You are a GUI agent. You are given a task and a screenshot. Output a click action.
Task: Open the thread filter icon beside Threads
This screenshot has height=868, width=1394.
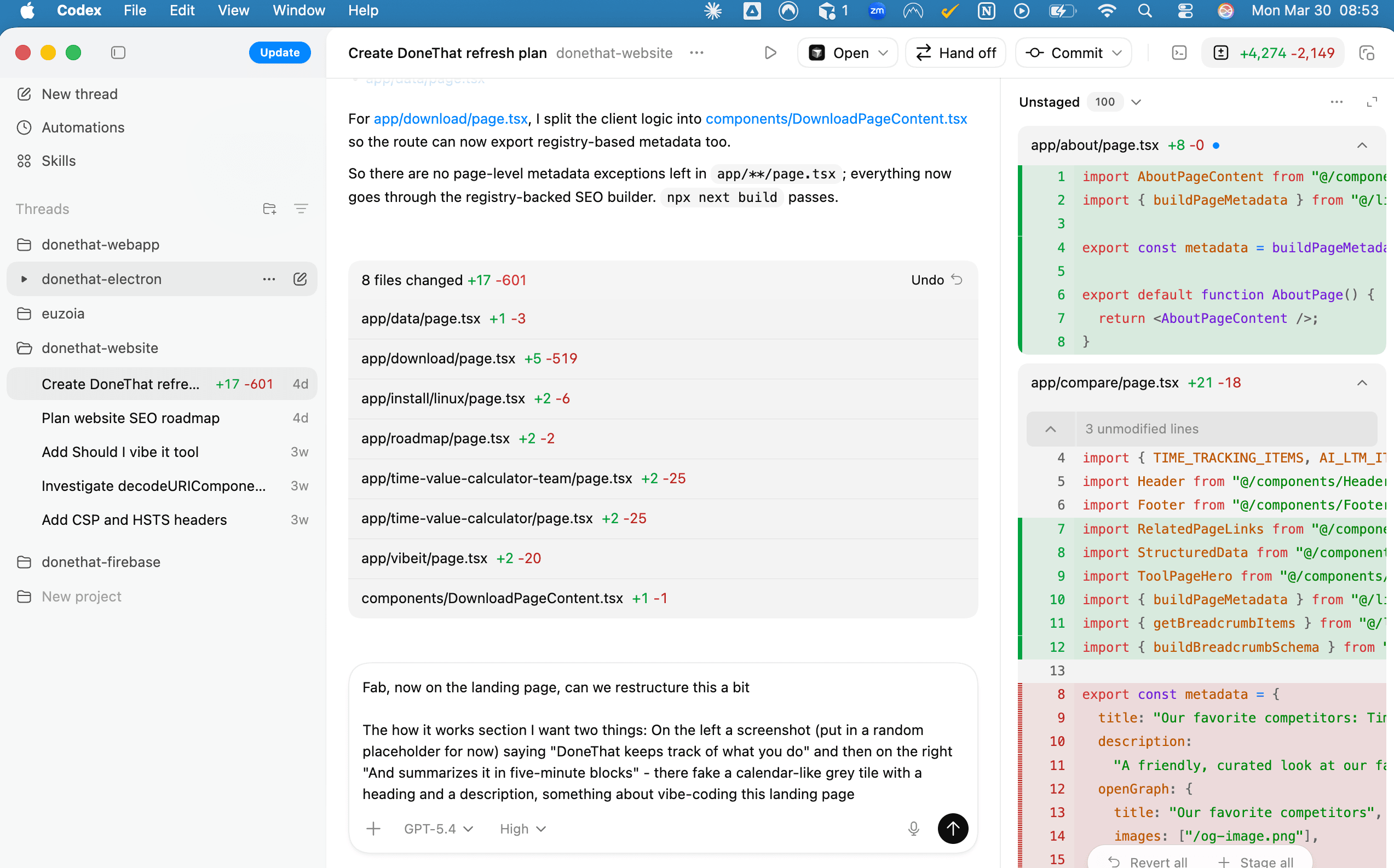[x=302, y=209]
